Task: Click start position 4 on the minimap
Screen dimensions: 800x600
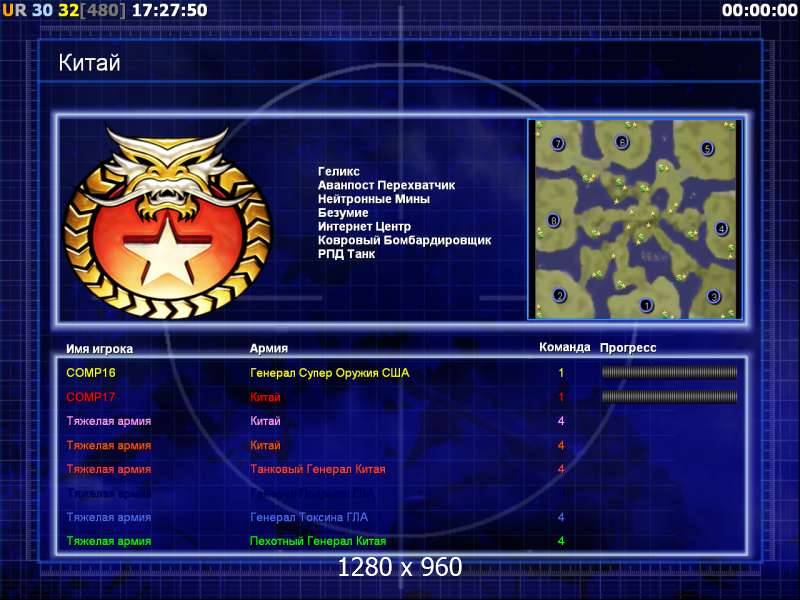Action: click(721, 228)
